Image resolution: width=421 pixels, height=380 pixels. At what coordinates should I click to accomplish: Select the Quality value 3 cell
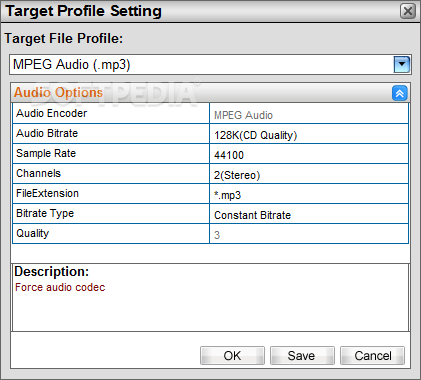(x=309, y=234)
